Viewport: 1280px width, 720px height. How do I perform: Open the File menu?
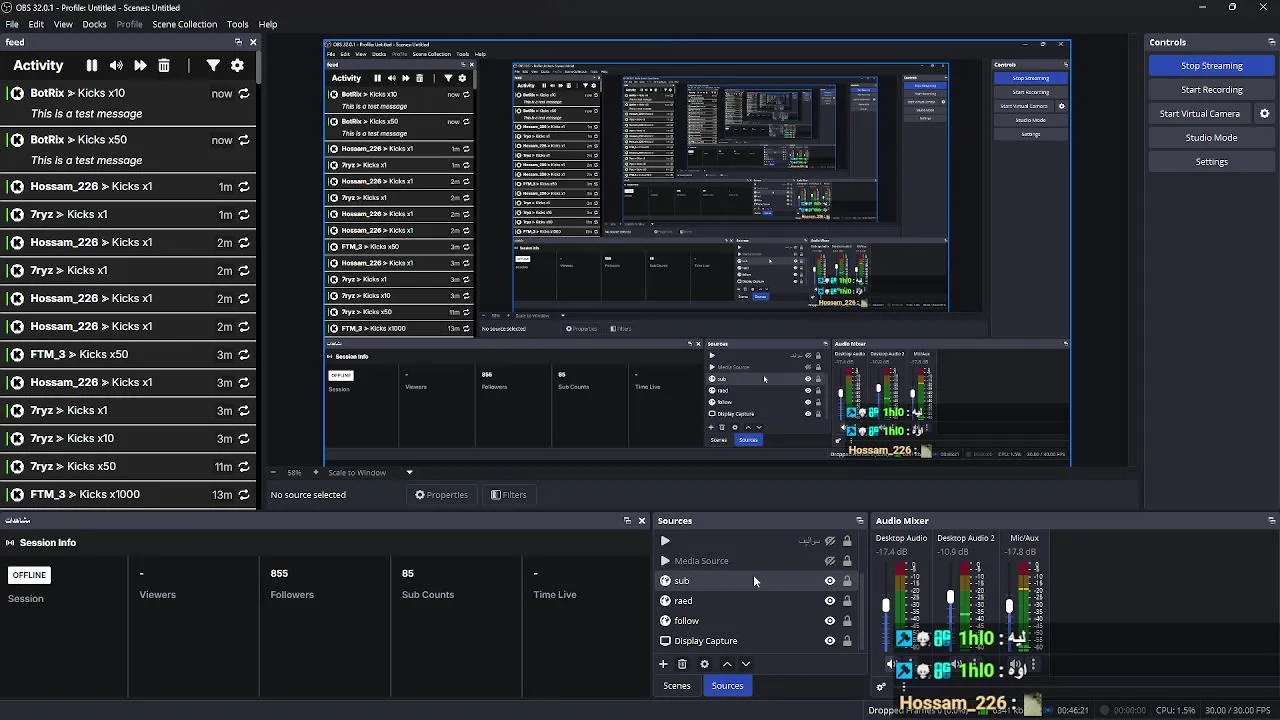(x=12, y=24)
